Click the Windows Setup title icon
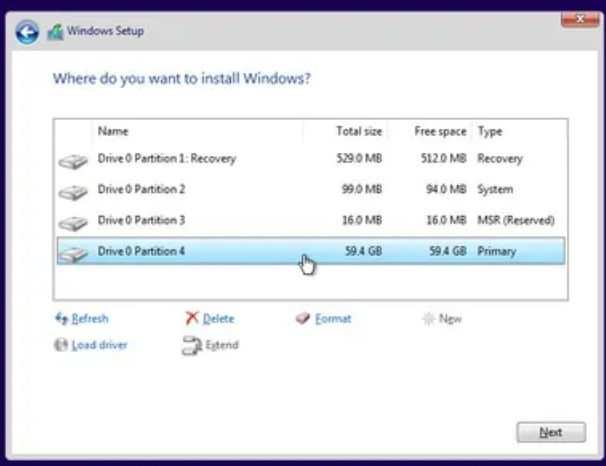606x466 pixels. 55,32
